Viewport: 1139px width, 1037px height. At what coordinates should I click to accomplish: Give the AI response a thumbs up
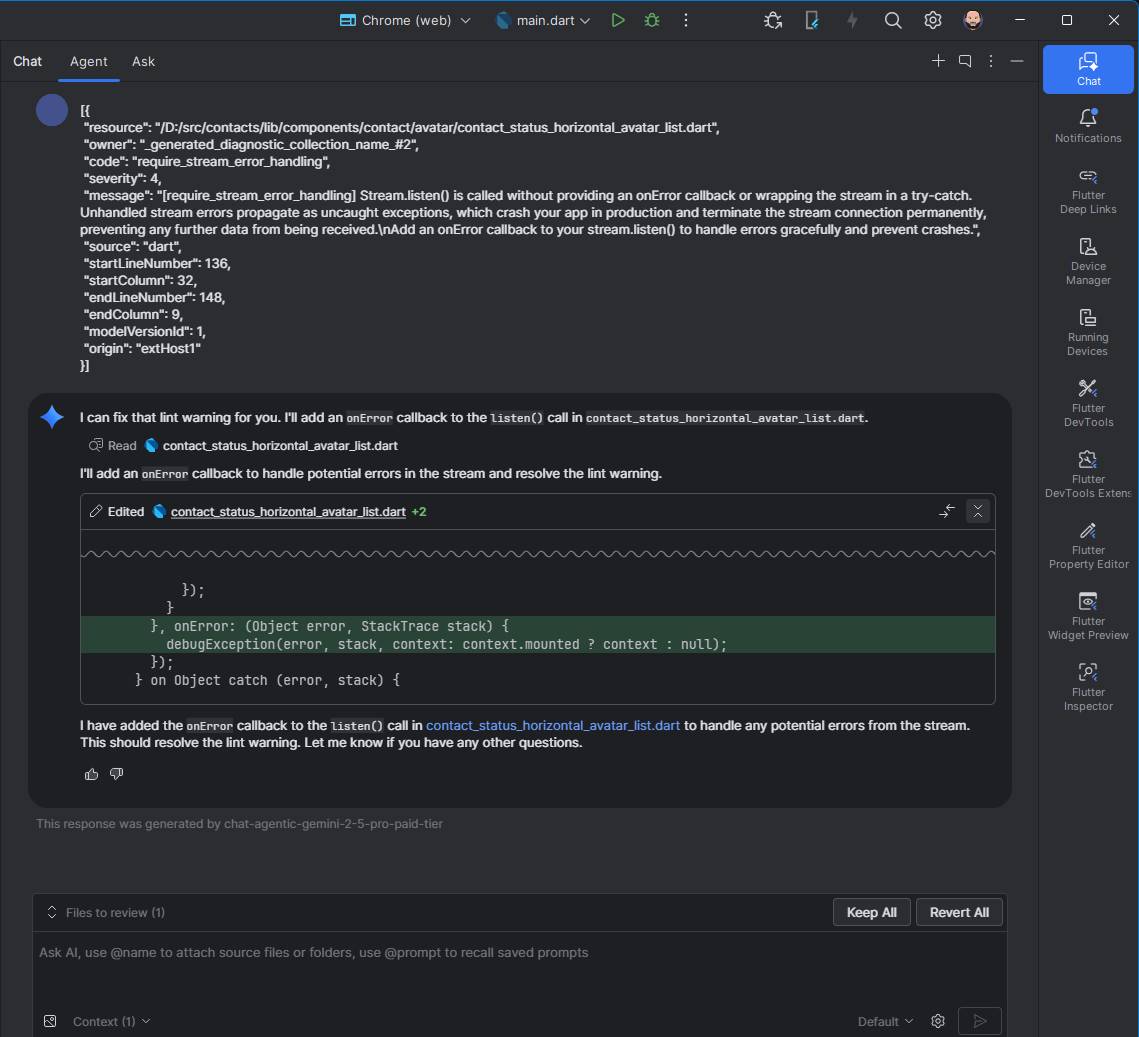[x=91, y=773]
